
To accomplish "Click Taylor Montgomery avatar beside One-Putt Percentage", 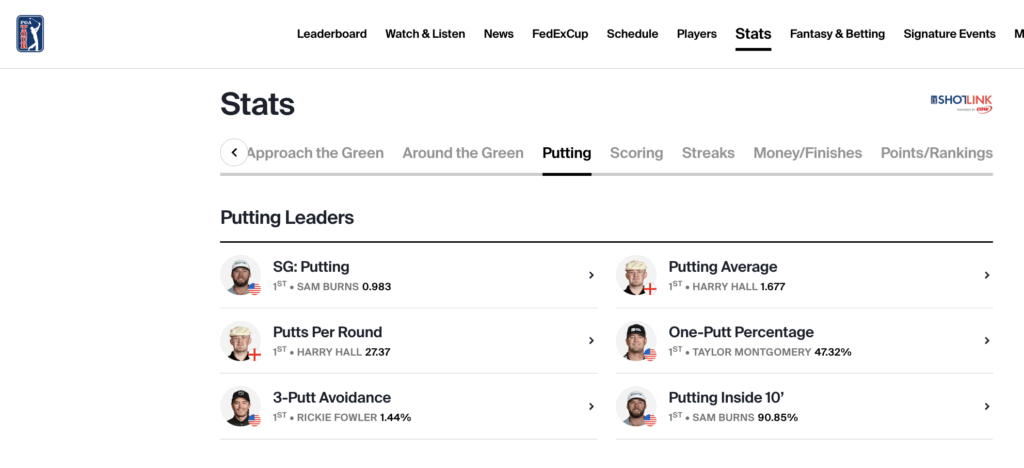I will (x=636, y=341).
